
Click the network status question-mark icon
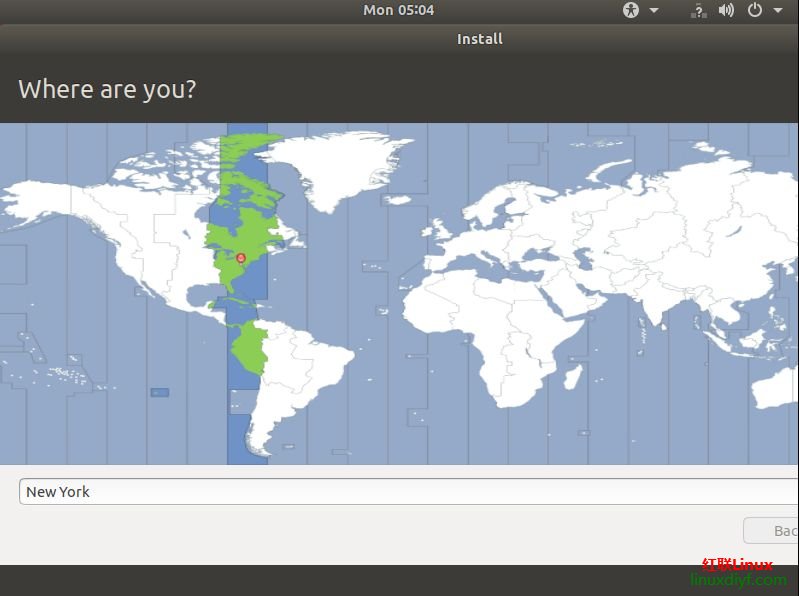[699, 10]
